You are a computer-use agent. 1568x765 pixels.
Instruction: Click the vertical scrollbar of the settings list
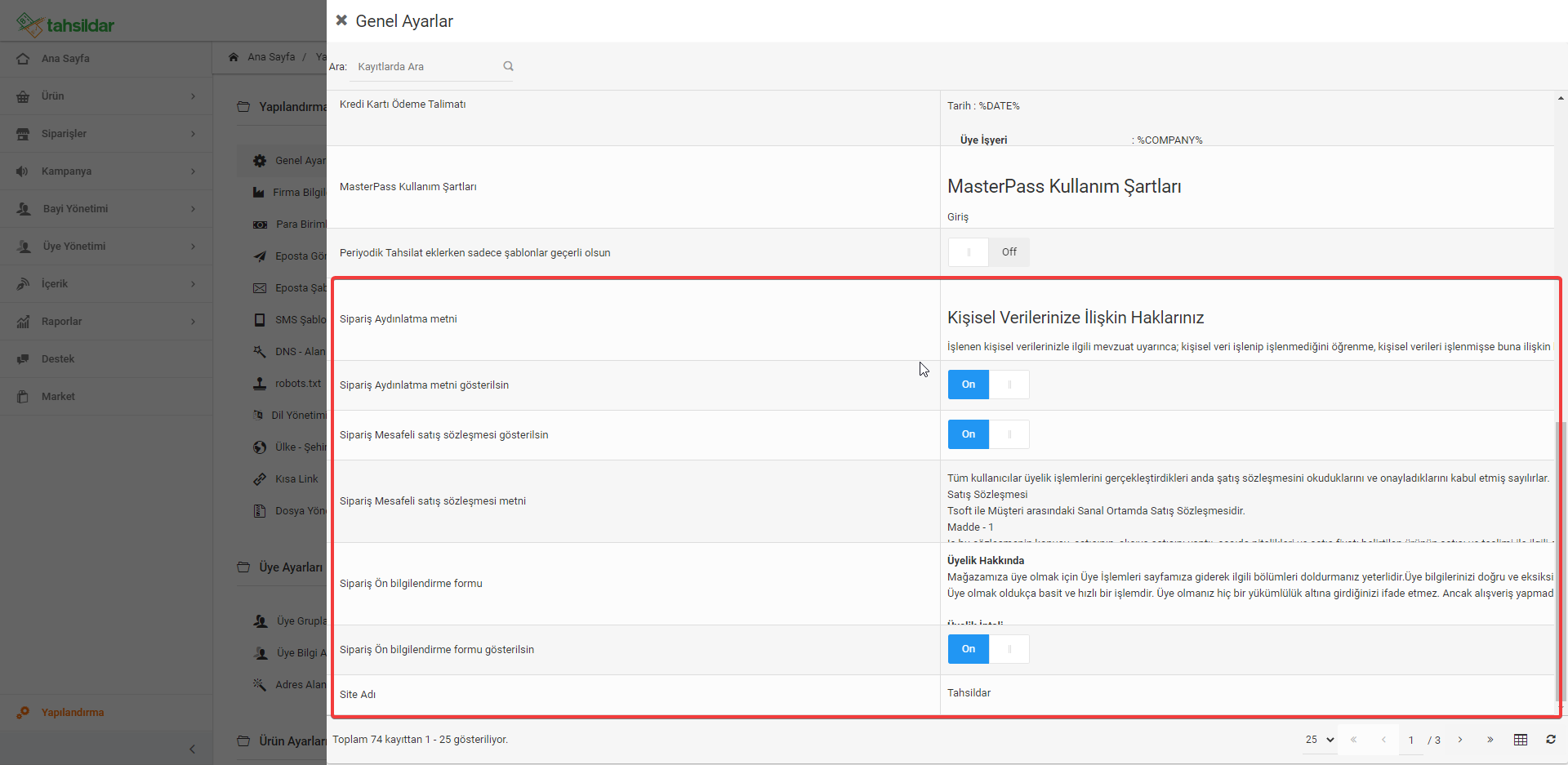1561,563
